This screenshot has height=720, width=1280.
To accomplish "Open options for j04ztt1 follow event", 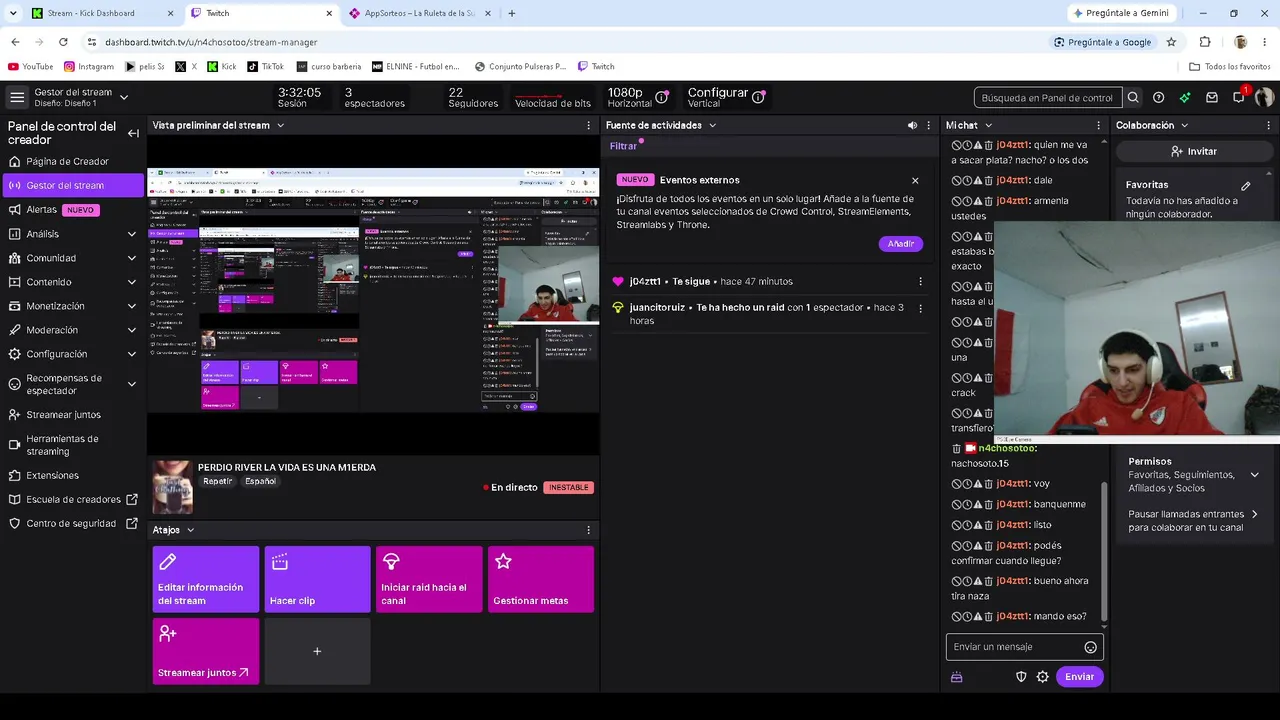I will (x=921, y=282).
